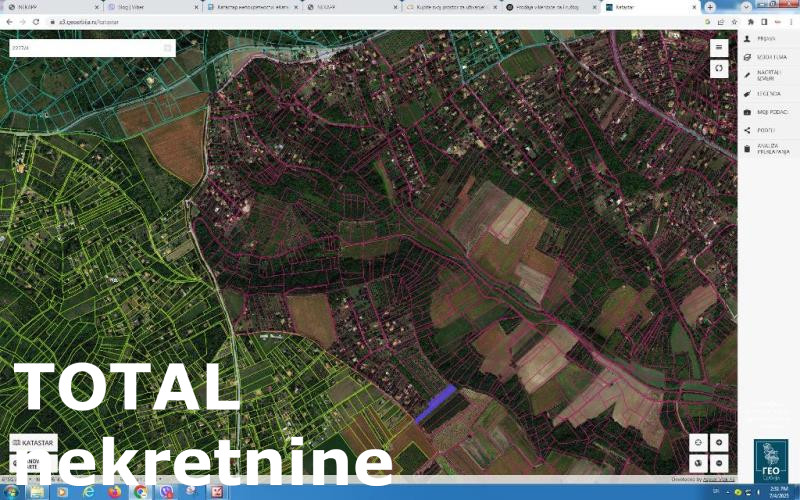Zoom out with the minus map button
Image resolution: width=800 pixels, height=500 pixels.
tap(719, 463)
